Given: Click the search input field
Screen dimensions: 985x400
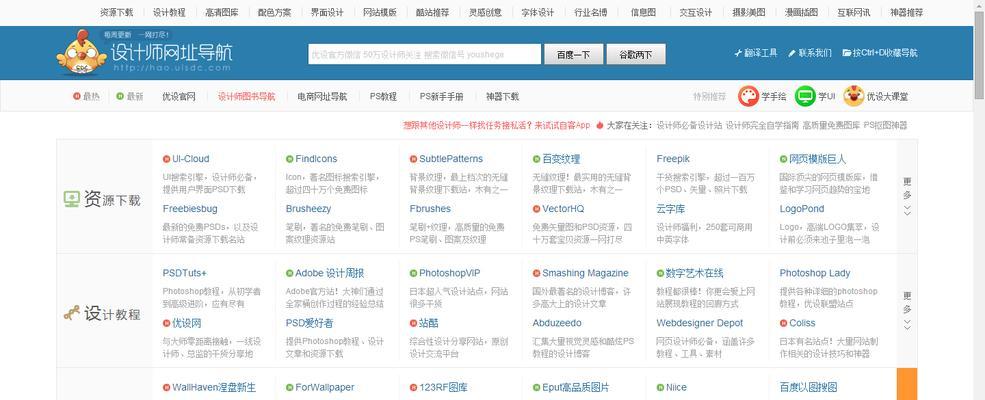Looking at the screenshot, I should (x=424, y=54).
